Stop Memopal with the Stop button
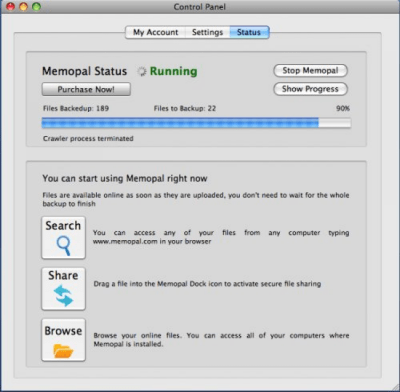400x392 pixels. pyautogui.click(x=310, y=71)
